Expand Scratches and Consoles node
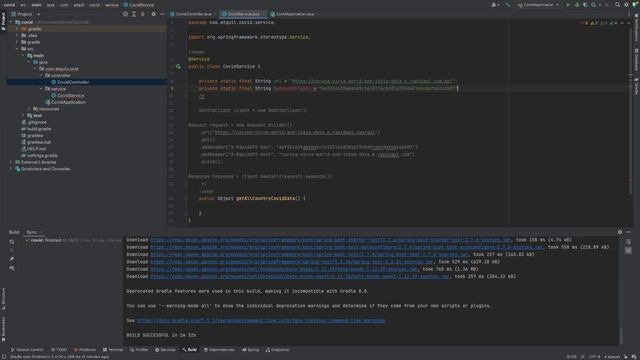Screen dimensions: 640x360 (11, 169)
